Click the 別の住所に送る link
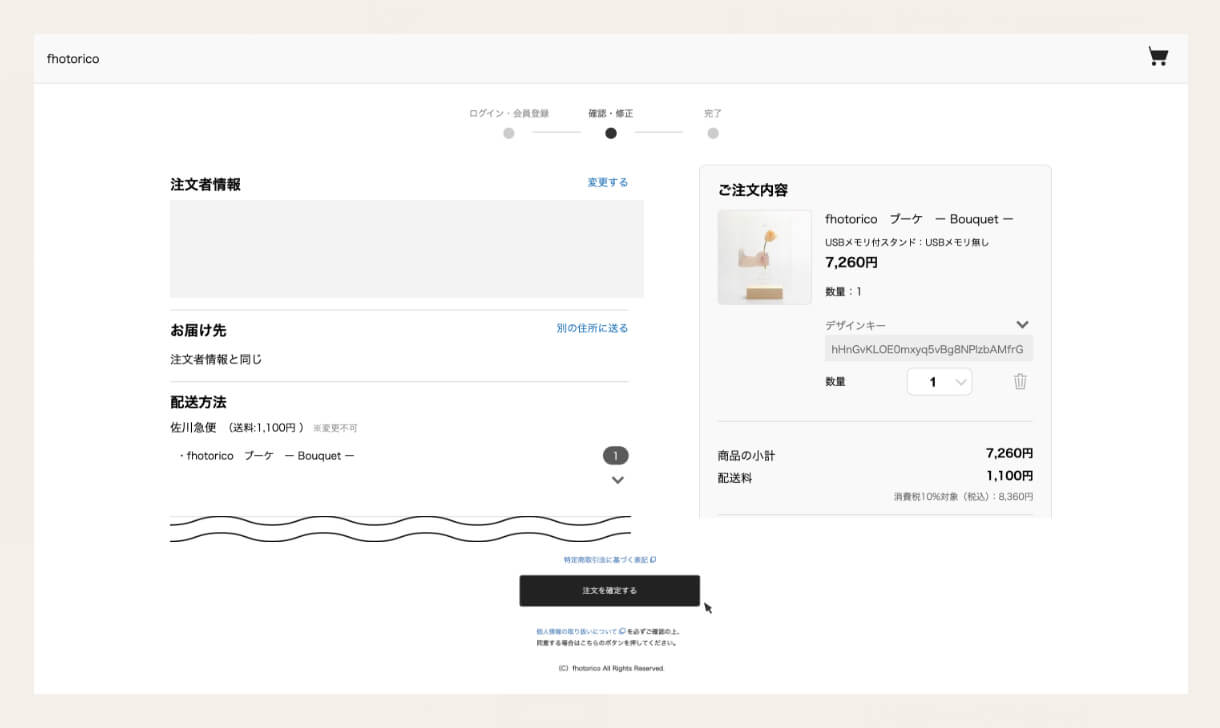Viewport: 1220px width, 728px height. coord(592,328)
